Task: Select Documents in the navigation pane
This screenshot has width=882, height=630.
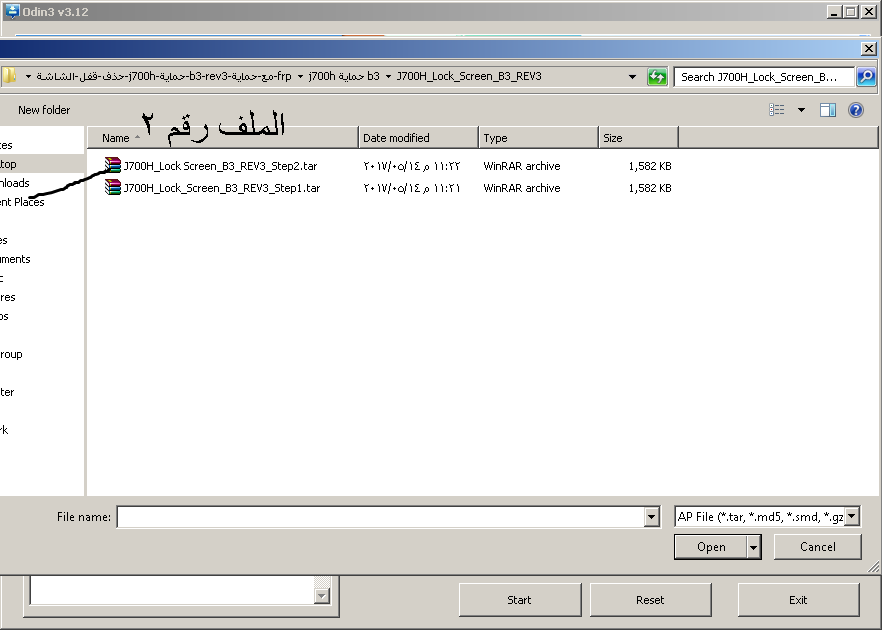Action: tap(15, 259)
